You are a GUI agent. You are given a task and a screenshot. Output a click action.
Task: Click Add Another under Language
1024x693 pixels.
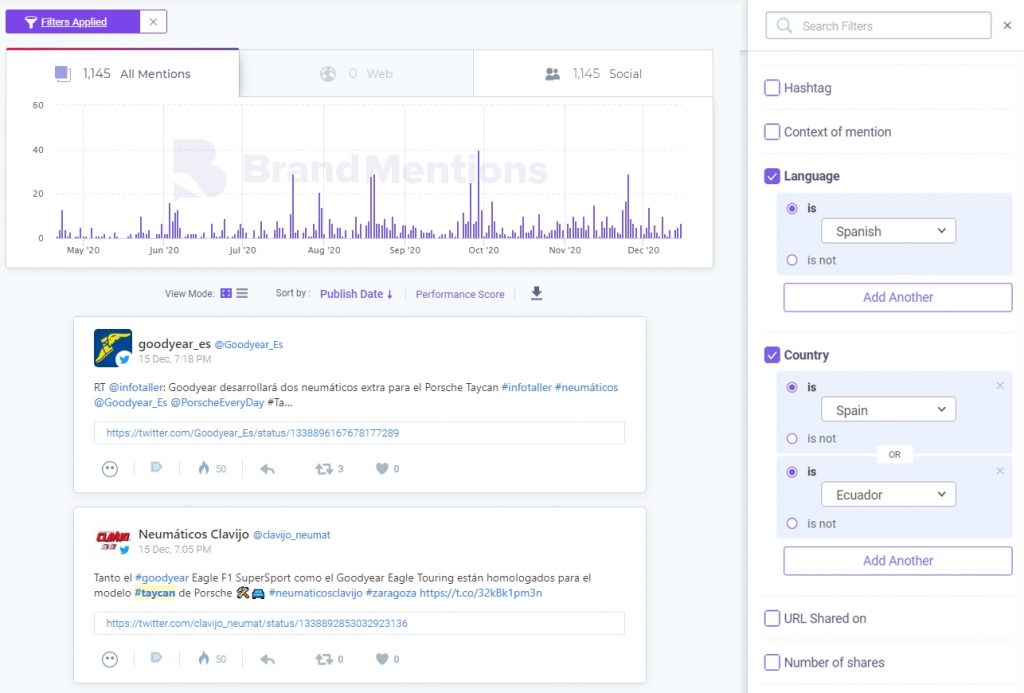pos(898,297)
